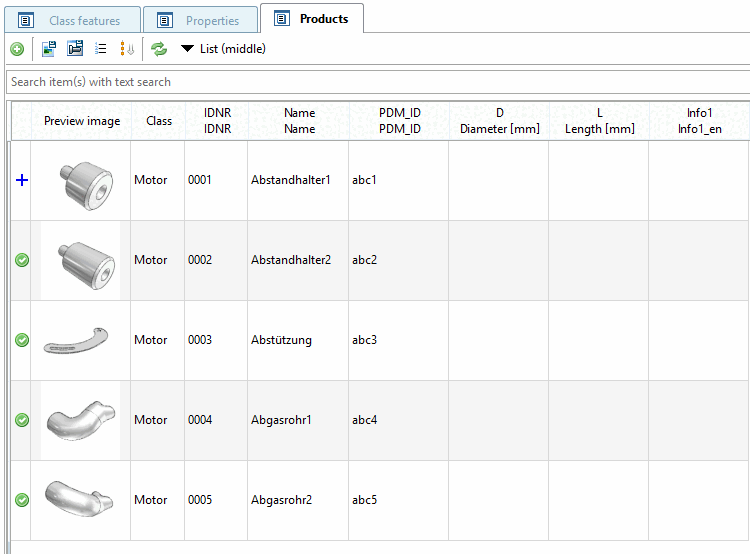This screenshot has height=554, width=750.
Task: Click the Preview image column header
Action: pyautogui.click(x=82, y=121)
